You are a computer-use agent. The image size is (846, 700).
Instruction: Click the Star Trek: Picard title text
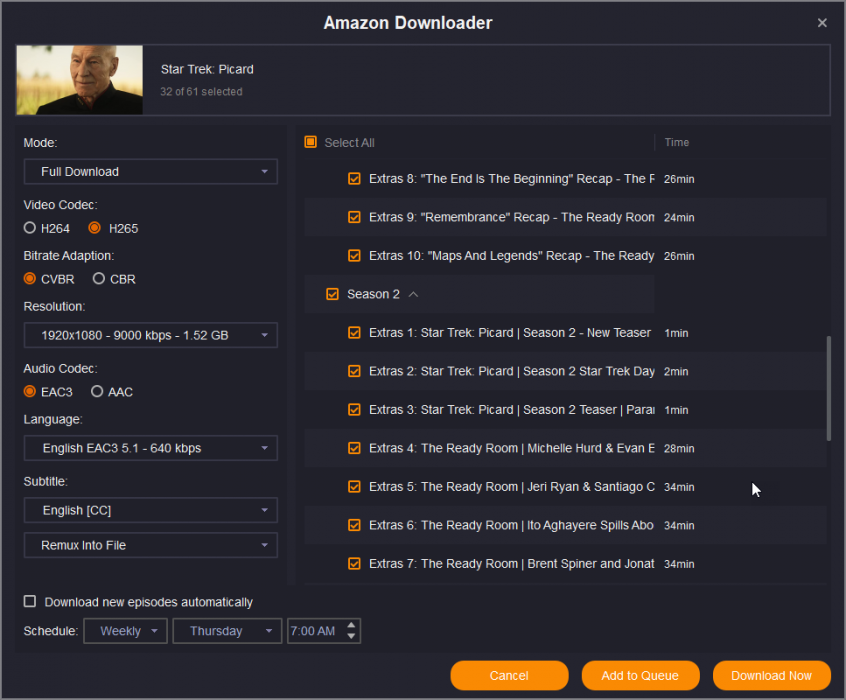point(207,69)
